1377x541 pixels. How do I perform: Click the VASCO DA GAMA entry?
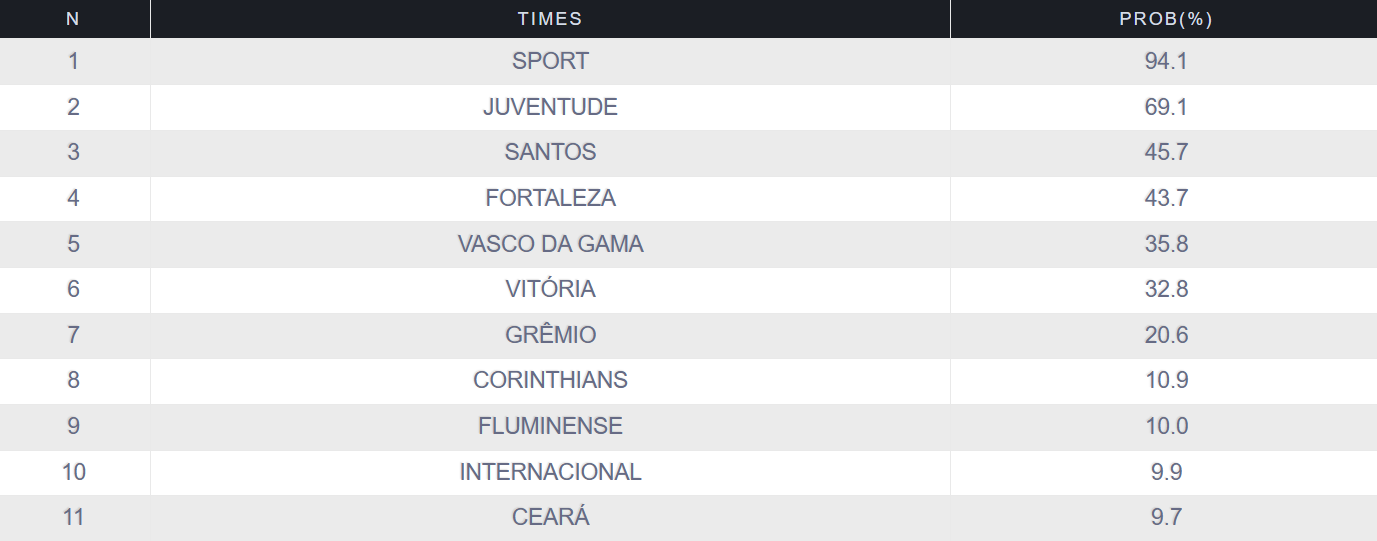click(x=550, y=244)
